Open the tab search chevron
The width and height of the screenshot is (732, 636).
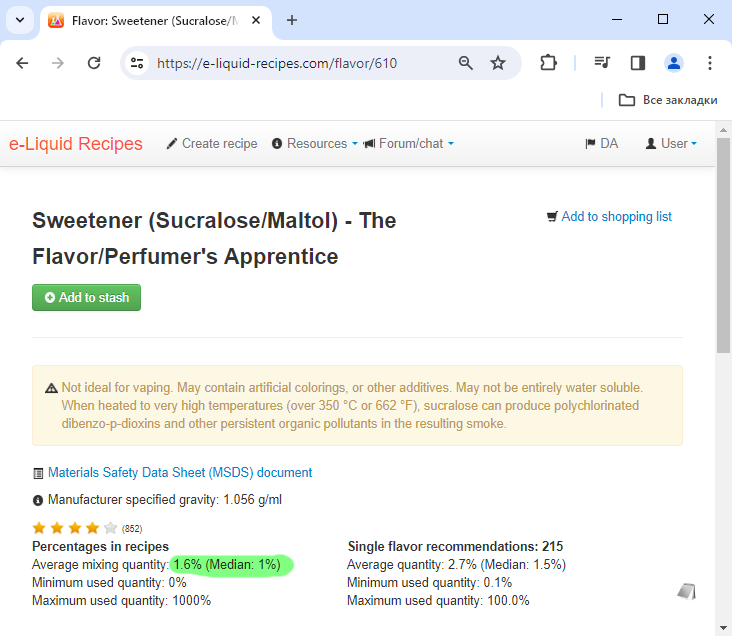point(20,20)
